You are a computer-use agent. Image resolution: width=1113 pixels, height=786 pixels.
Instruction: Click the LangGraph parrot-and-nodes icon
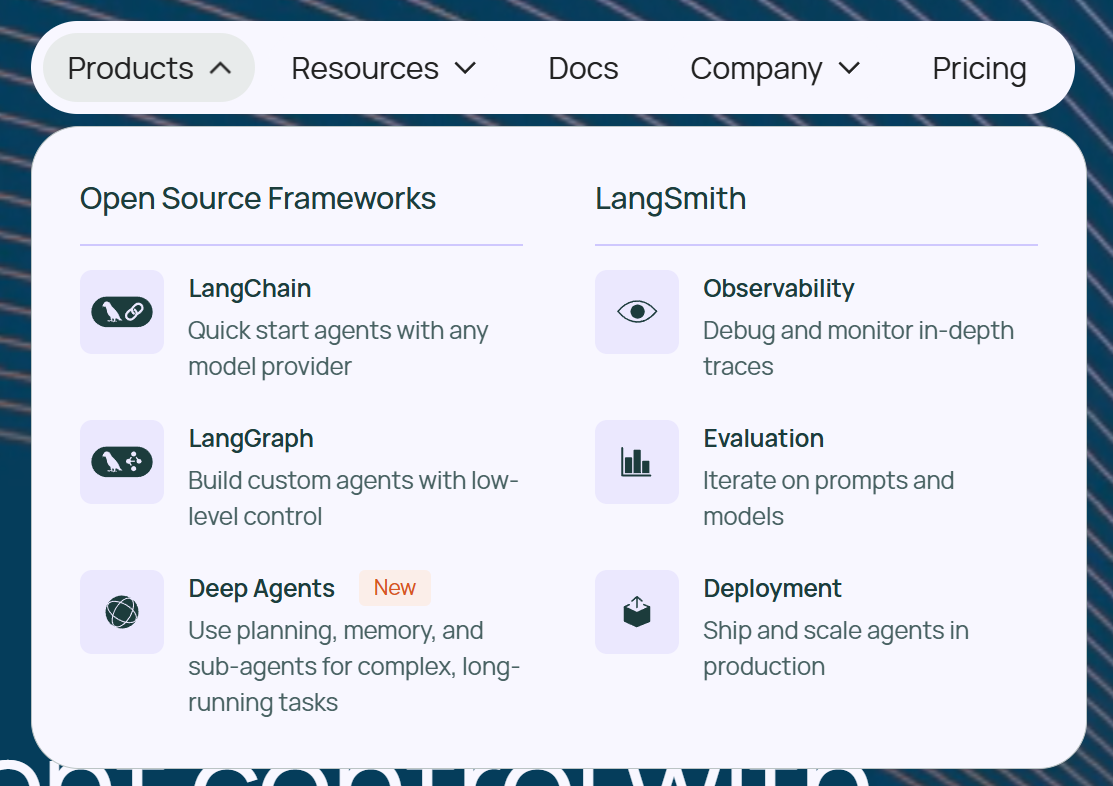[121, 462]
